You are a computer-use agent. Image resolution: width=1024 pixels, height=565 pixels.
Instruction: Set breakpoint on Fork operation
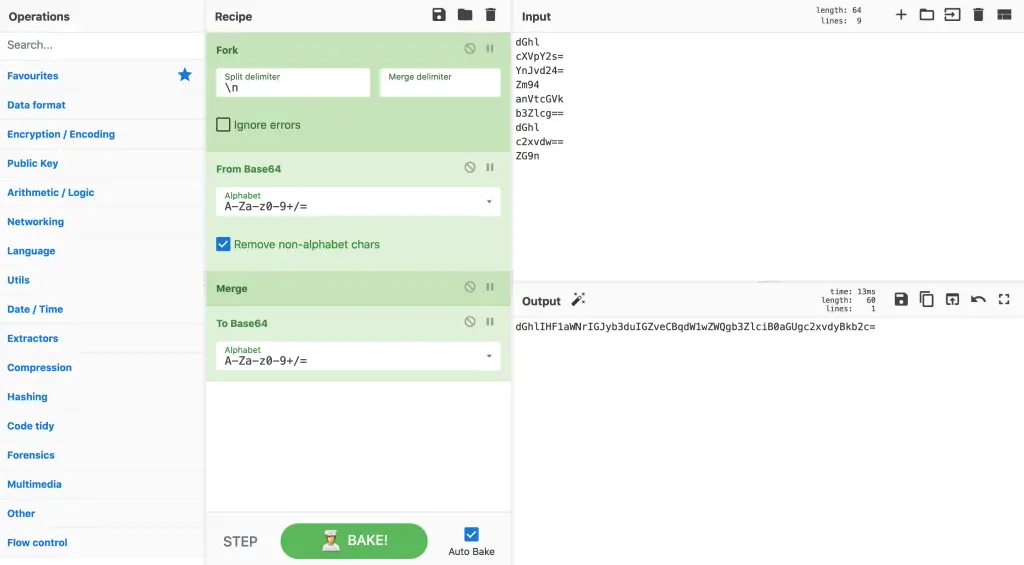click(x=490, y=48)
